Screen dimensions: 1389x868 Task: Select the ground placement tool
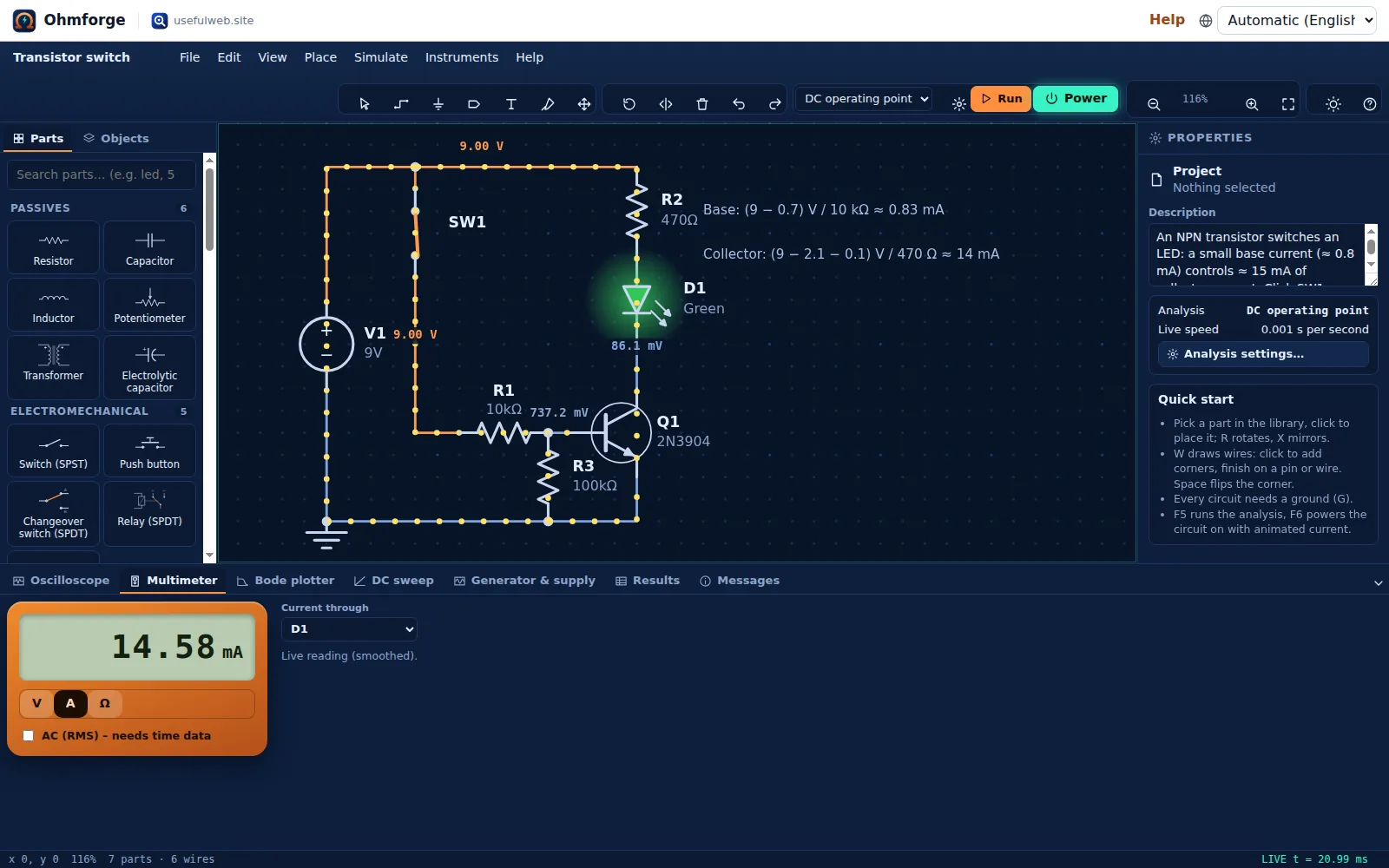(x=438, y=104)
